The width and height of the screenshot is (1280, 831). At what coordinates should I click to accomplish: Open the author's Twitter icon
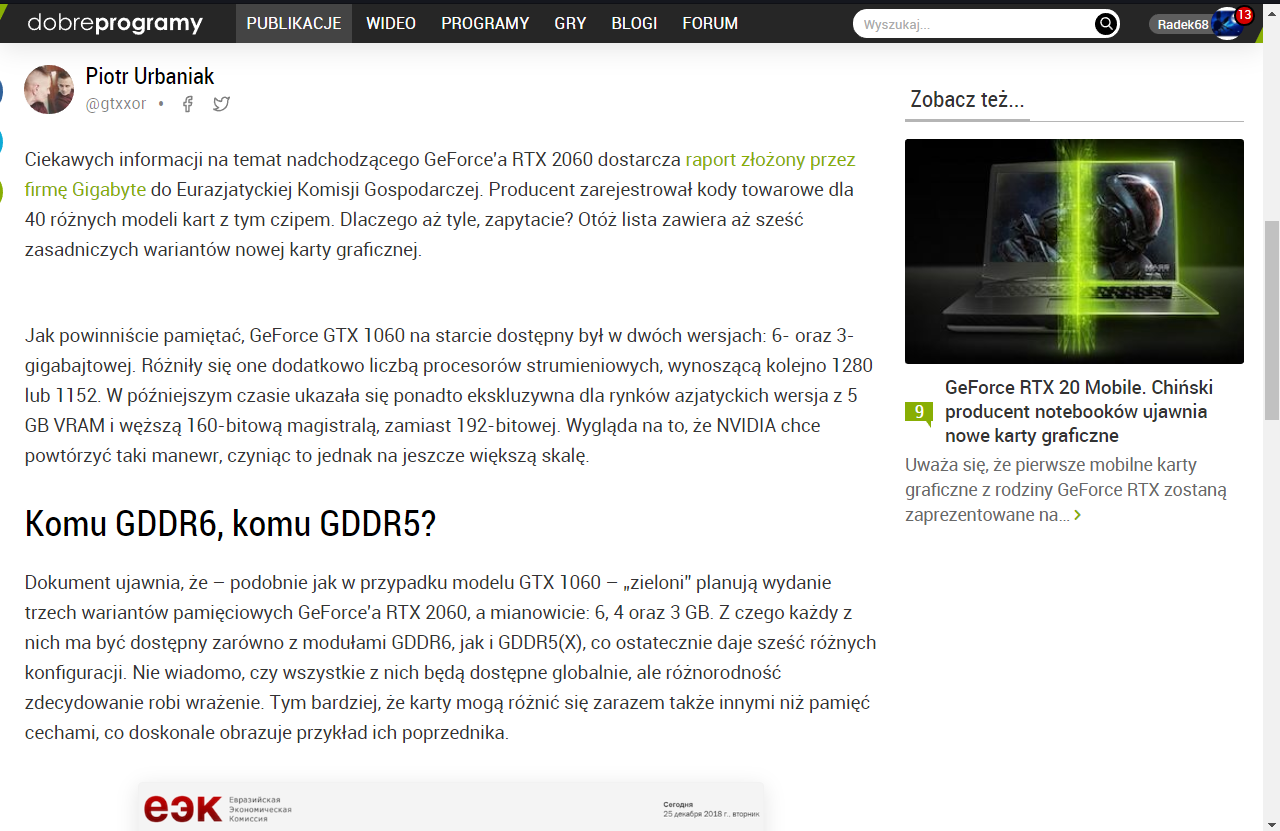point(221,104)
